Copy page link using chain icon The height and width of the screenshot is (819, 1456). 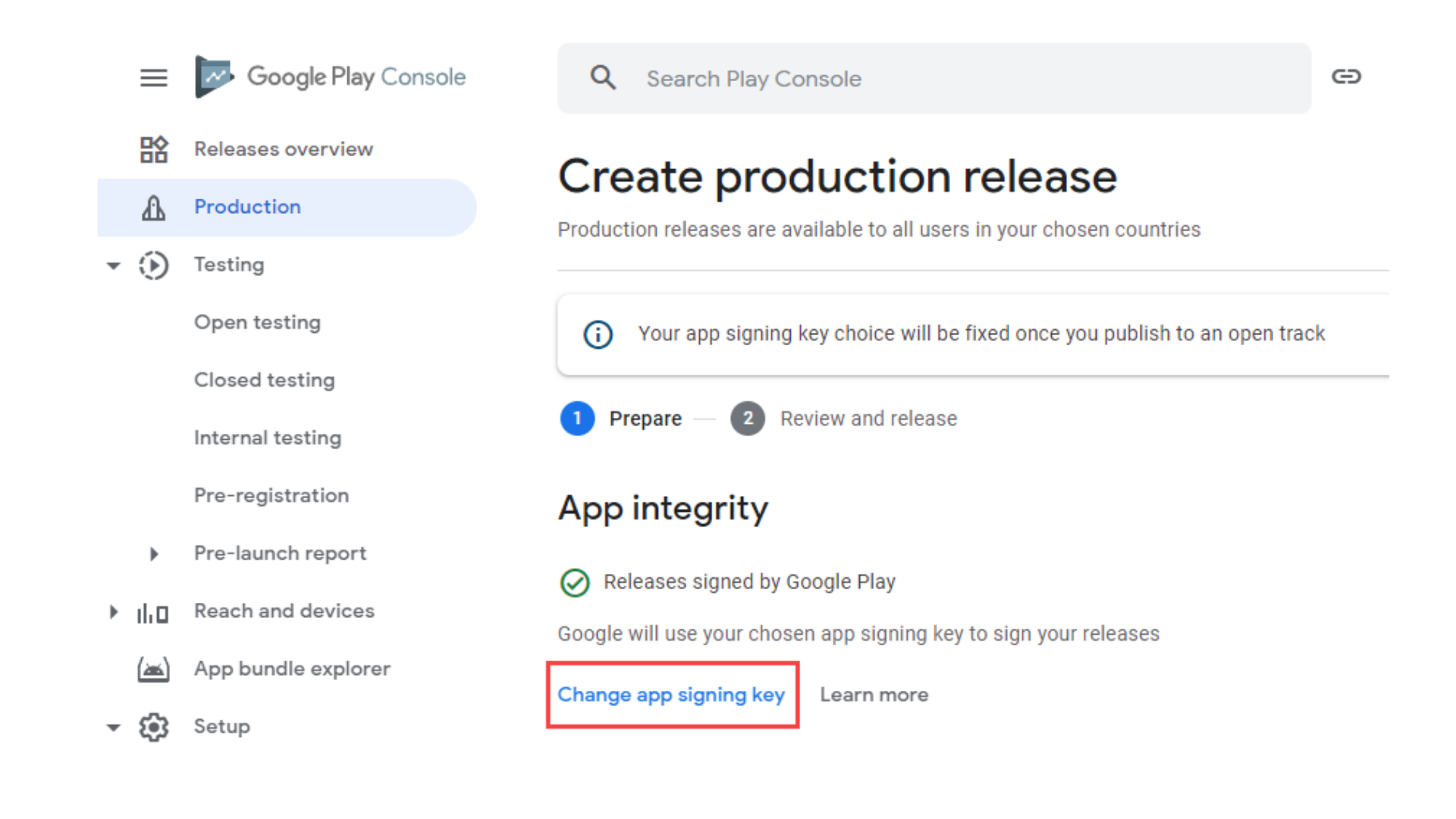point(1346,77)
